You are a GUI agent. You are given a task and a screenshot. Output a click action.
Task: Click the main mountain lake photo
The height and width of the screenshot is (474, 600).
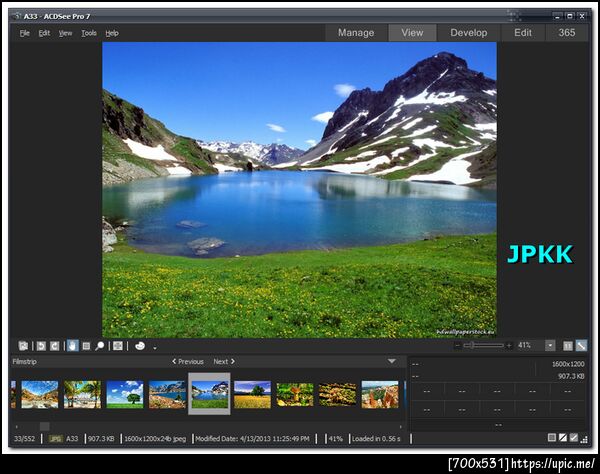(299, 190)
